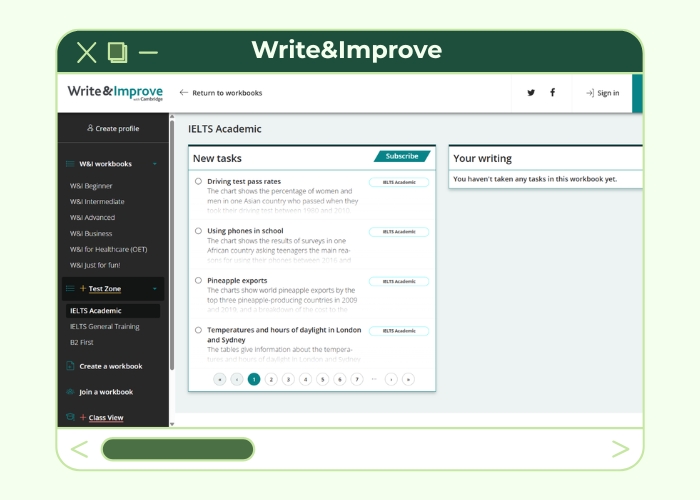The image size is (700, 500).
Task: Open the Twitter share icon
Action: tap(531, 93)
